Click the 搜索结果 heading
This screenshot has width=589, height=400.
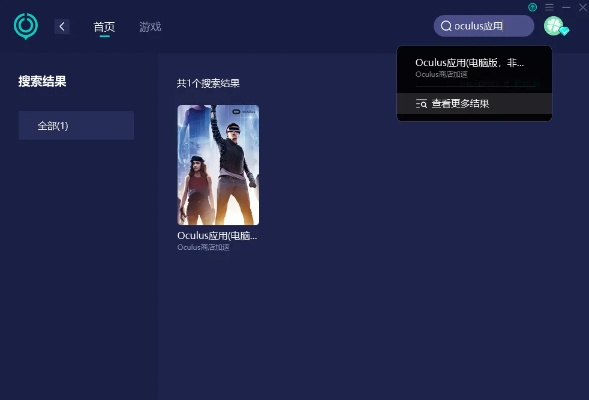click(42, 81)
